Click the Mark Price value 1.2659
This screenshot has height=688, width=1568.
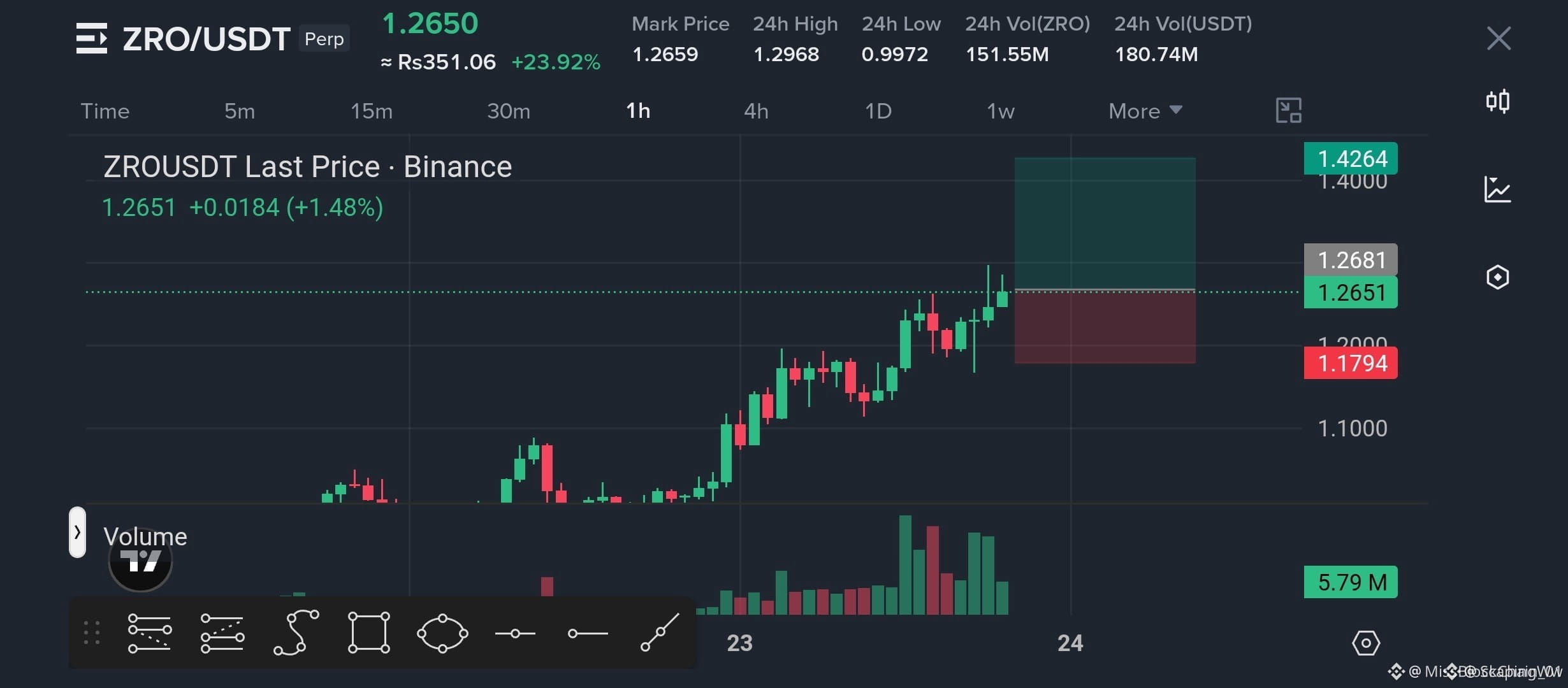tap(665, 54)
